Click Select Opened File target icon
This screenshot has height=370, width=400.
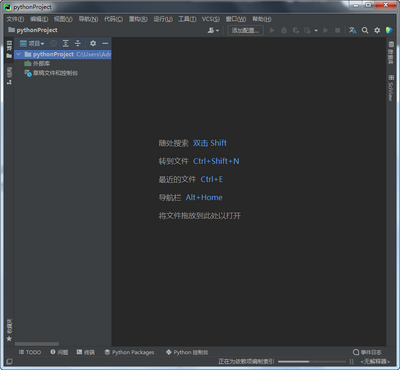[53, 43]
